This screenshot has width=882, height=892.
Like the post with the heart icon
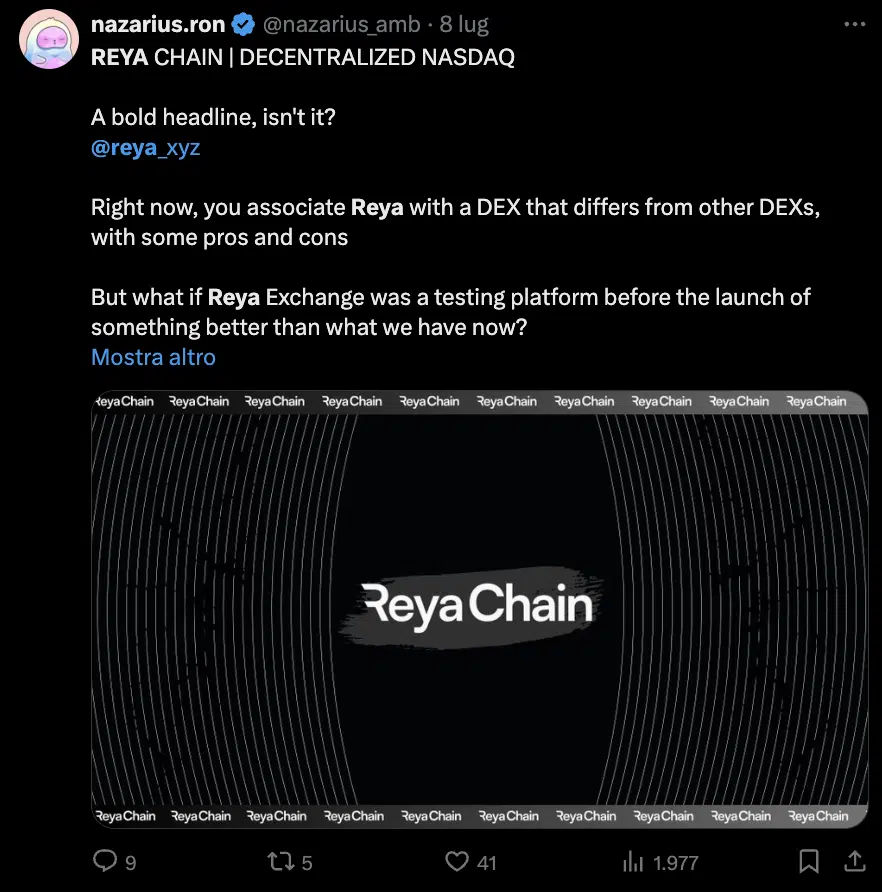(x=456, y=861)
